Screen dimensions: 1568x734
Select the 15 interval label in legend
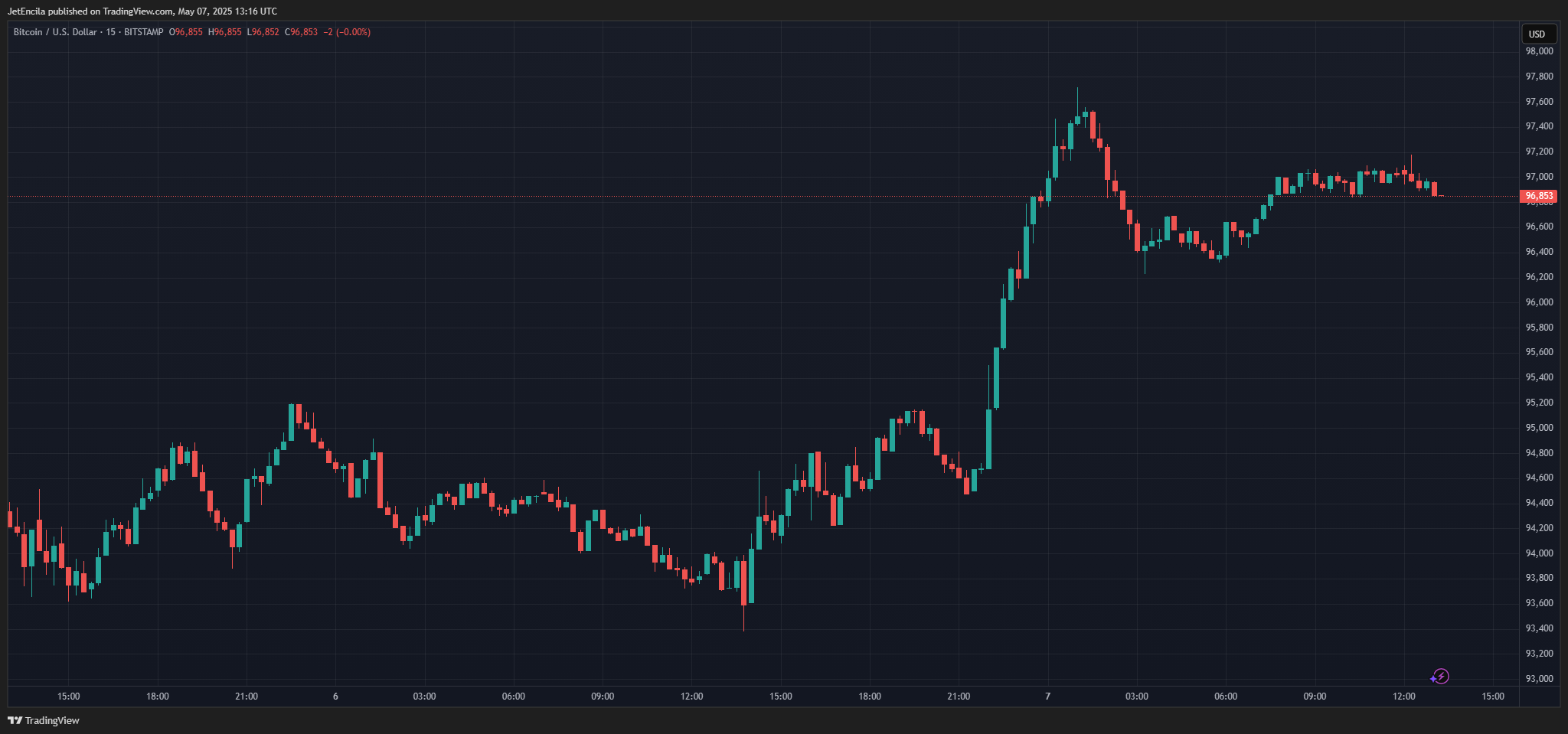111,32
